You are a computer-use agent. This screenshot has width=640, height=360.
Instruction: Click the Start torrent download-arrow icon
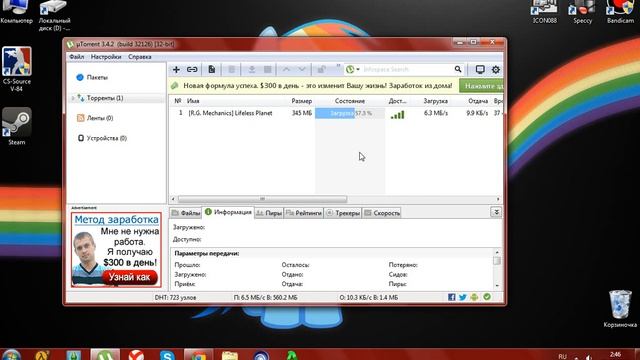[x=252, y=70]
